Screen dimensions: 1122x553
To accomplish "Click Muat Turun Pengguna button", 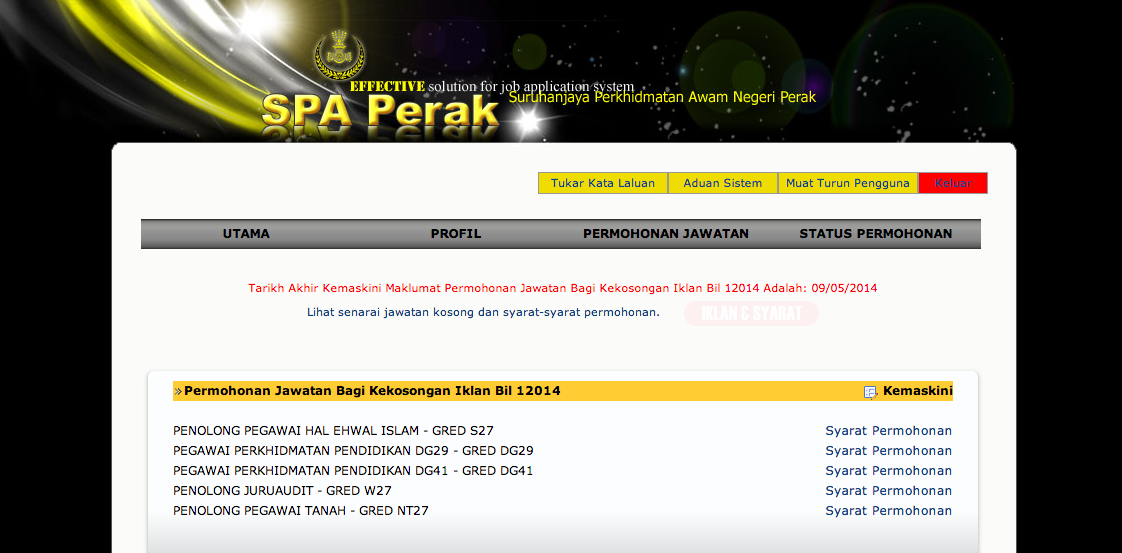I will 848,183.
